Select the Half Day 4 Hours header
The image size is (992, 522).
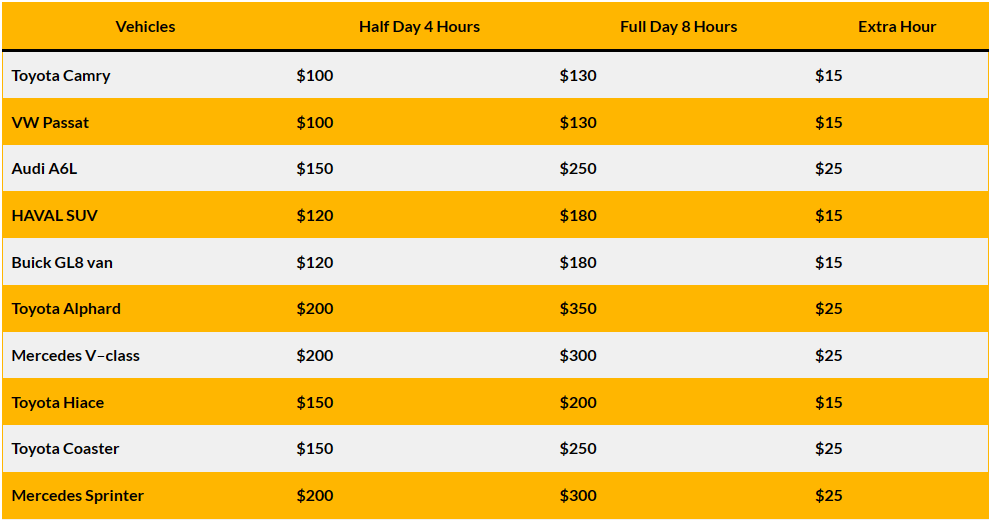click(x=419, y=27)
